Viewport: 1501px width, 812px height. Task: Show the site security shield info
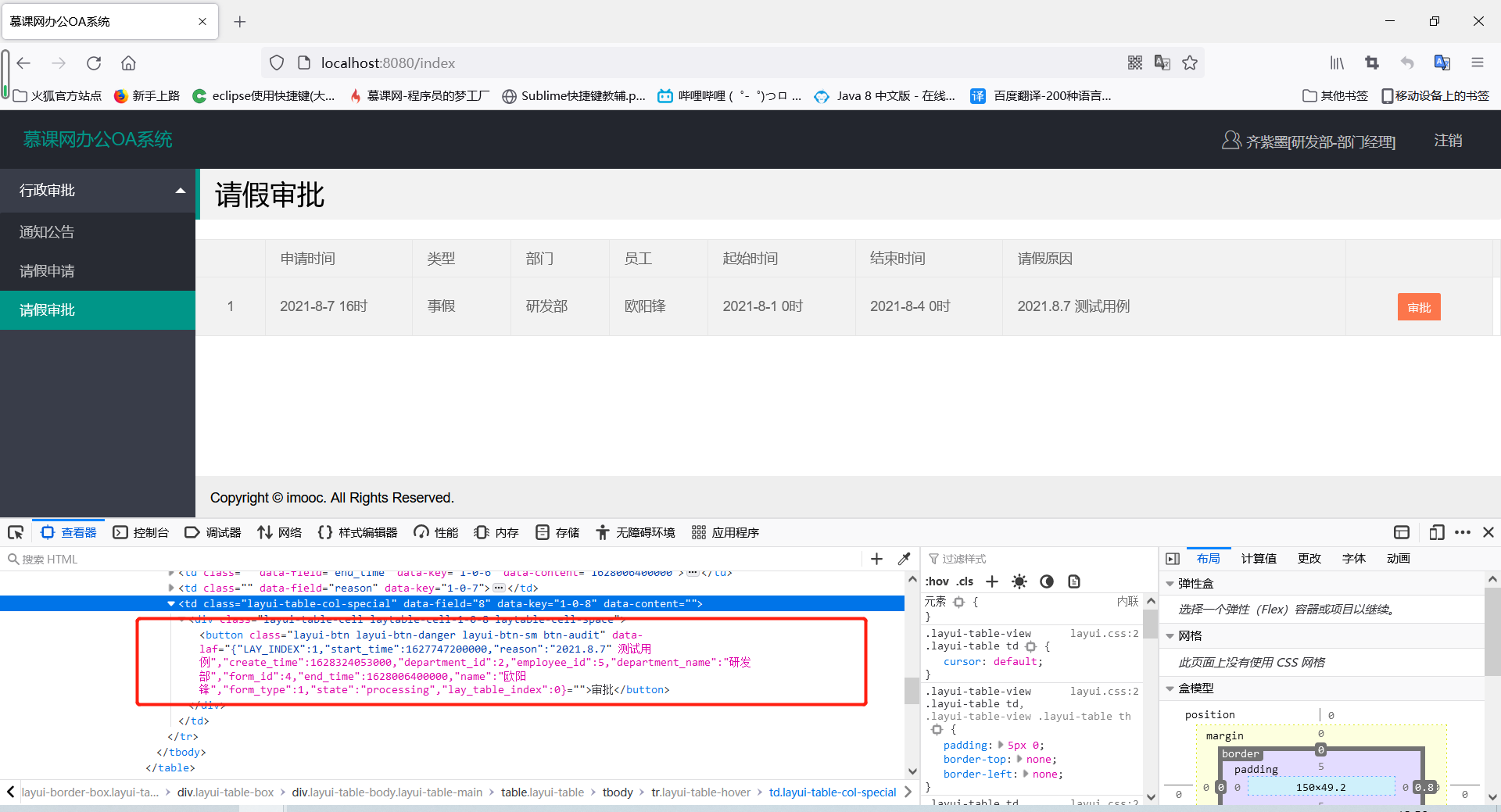(x=277, y=63)
